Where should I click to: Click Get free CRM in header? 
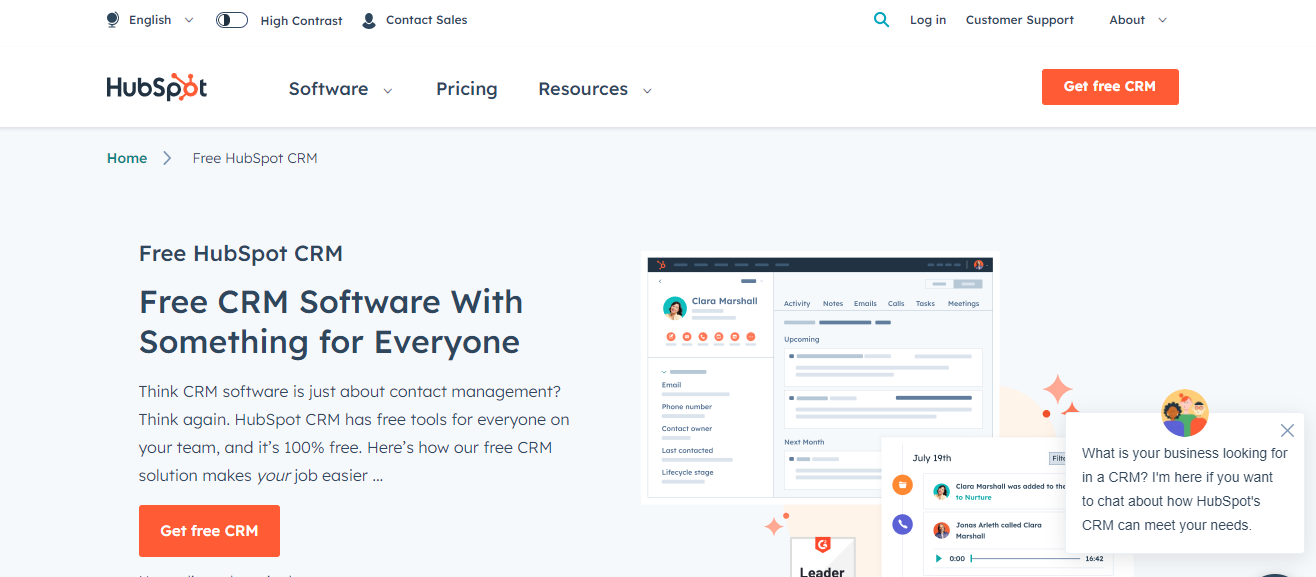pos(1110,87)
